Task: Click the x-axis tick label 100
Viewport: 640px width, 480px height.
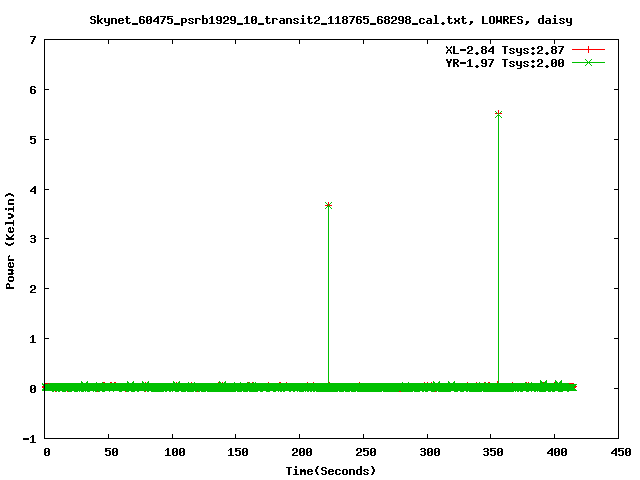Action: click(175, 452)
